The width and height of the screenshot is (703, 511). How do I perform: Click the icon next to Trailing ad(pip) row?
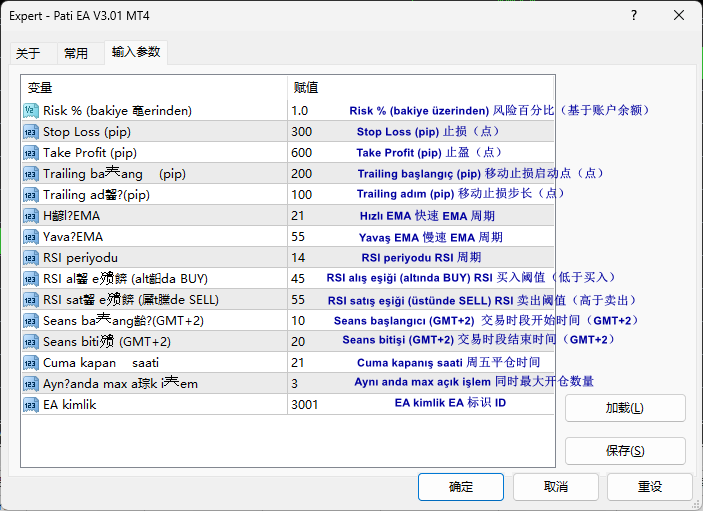31,195
